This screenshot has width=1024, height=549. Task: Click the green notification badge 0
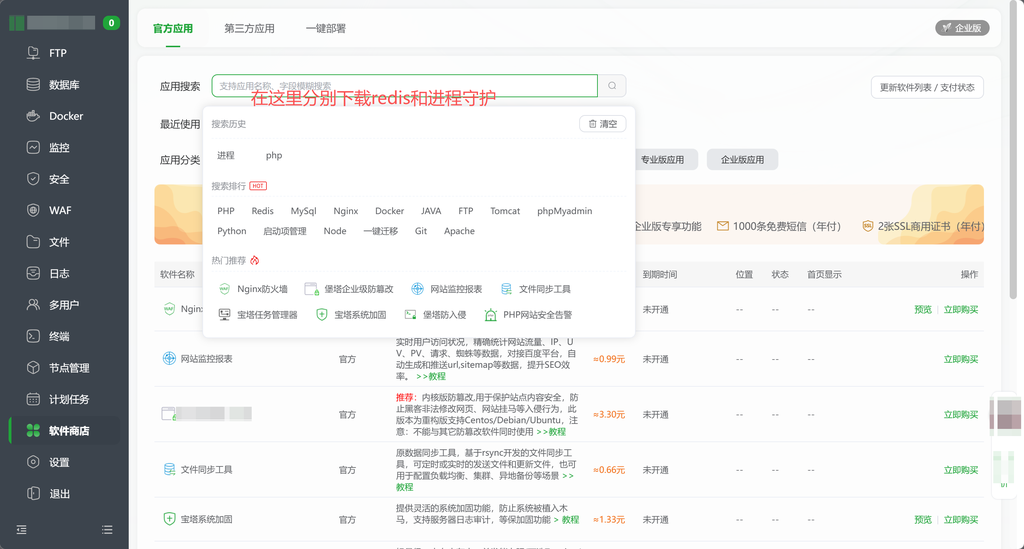point(111,23)
